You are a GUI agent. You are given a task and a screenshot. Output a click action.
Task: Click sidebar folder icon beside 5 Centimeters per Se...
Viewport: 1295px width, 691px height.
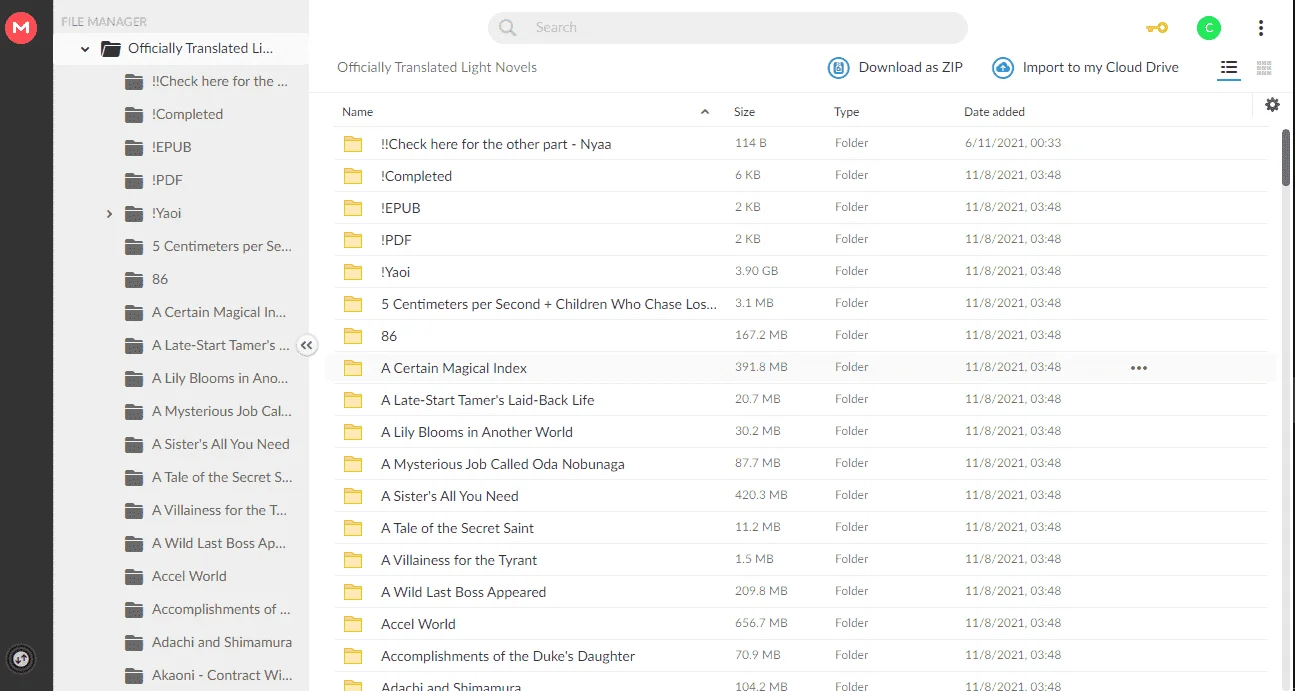tap(134, 246)
